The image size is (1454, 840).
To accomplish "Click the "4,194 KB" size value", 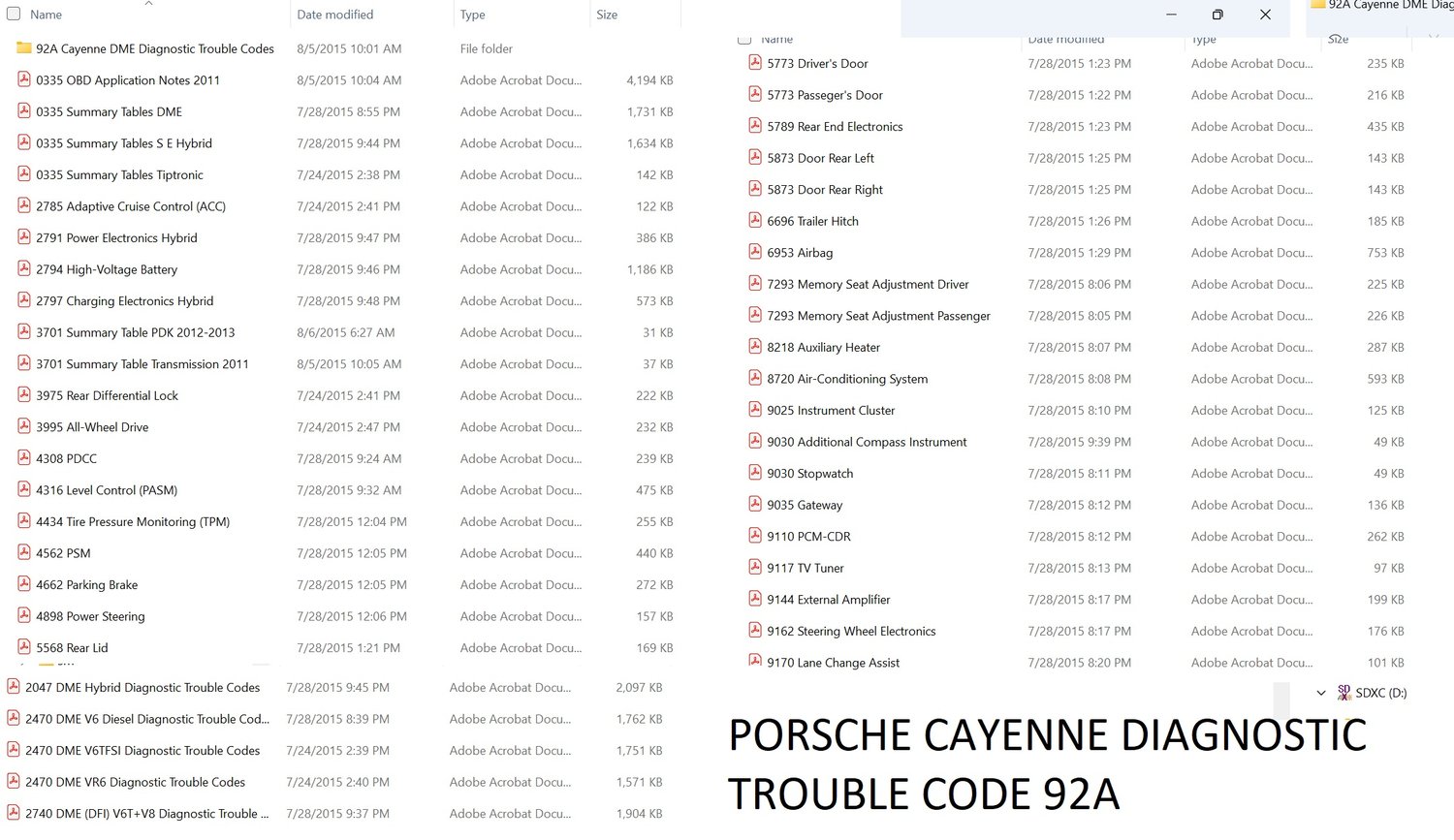I will coord(649,80).
